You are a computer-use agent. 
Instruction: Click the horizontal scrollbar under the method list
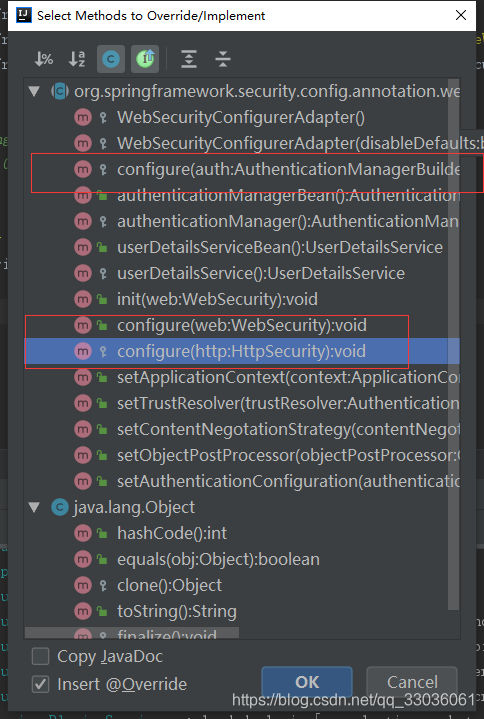132,633
